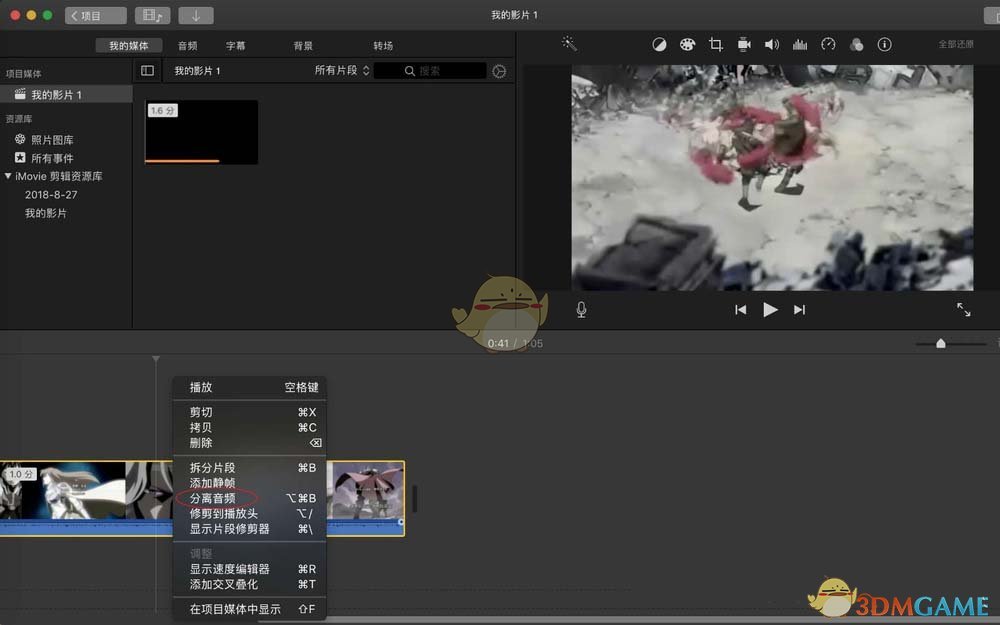
Task: Open the 转场 transitions tab
Action: (383, 45)
